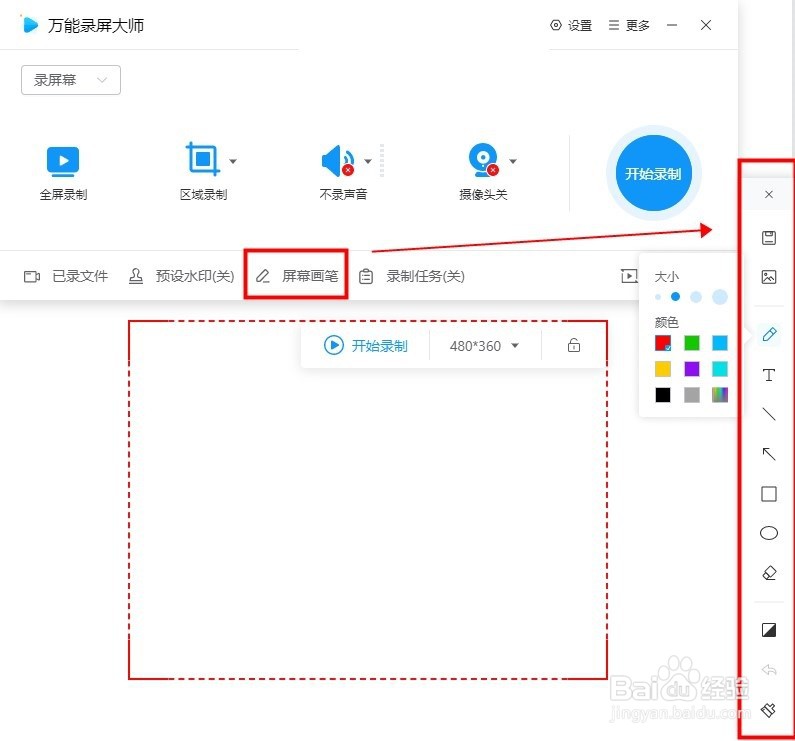Click the black-white contrast square icon

tap(769, 630)
